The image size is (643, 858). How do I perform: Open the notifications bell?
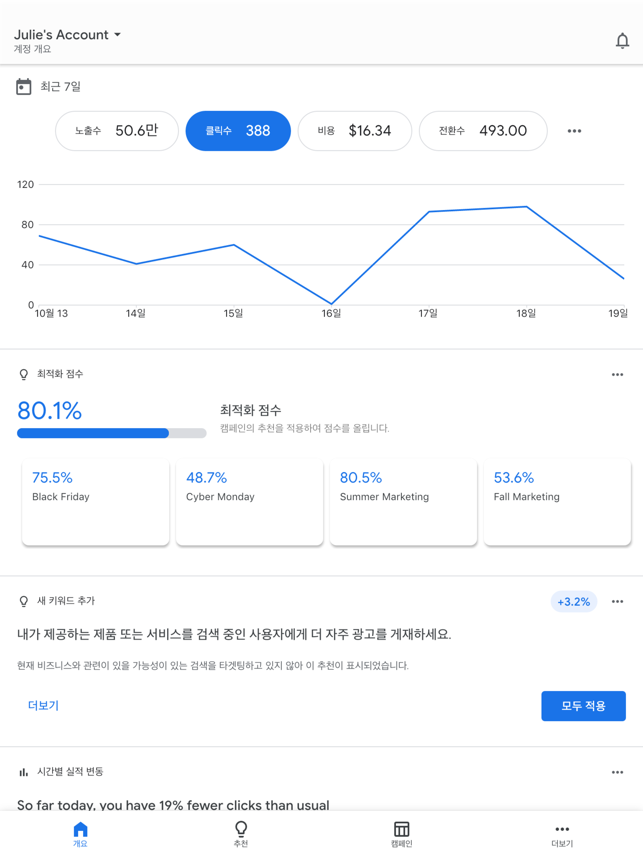622,41
